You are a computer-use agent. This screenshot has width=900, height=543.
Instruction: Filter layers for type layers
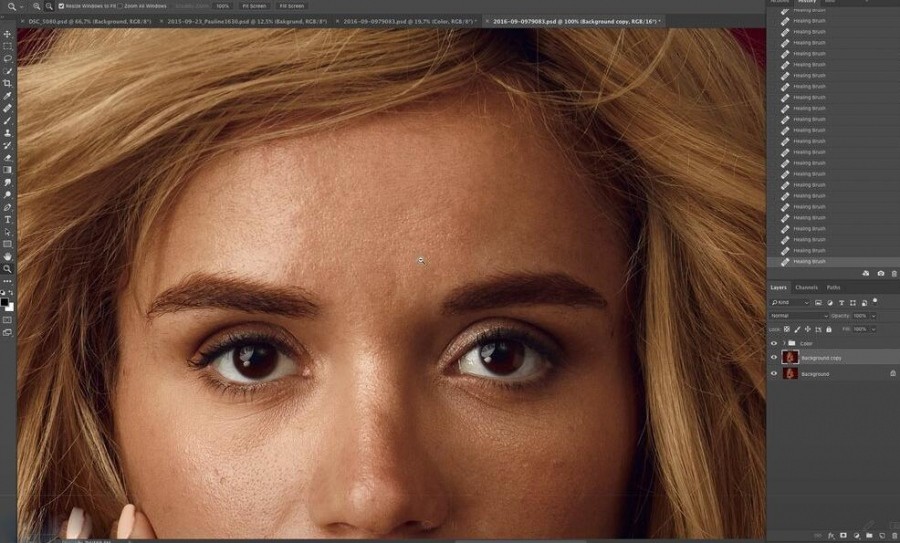[x=841, y=302]
